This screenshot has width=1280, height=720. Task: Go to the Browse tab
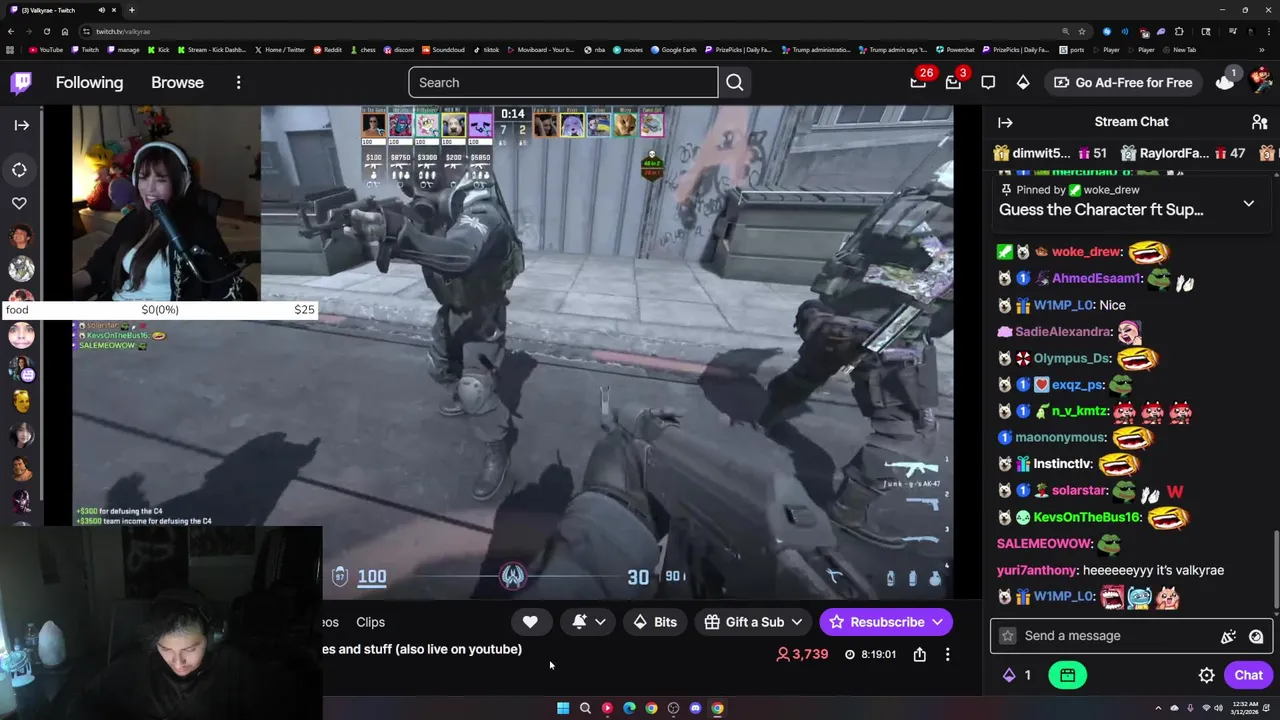tap(177, 82)
